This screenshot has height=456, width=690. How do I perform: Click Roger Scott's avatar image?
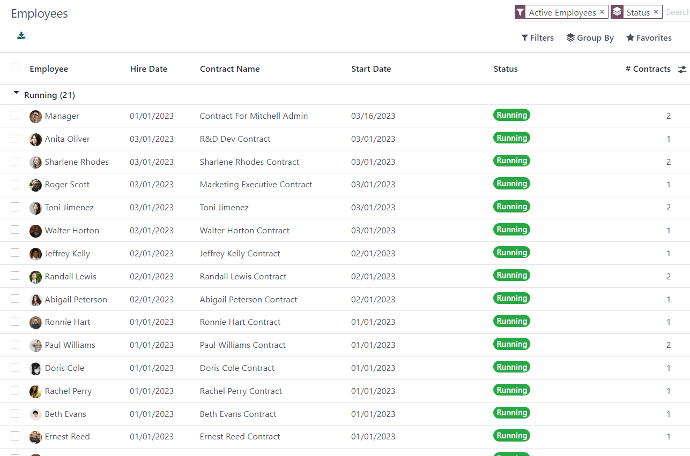click(x=36, y=185)
